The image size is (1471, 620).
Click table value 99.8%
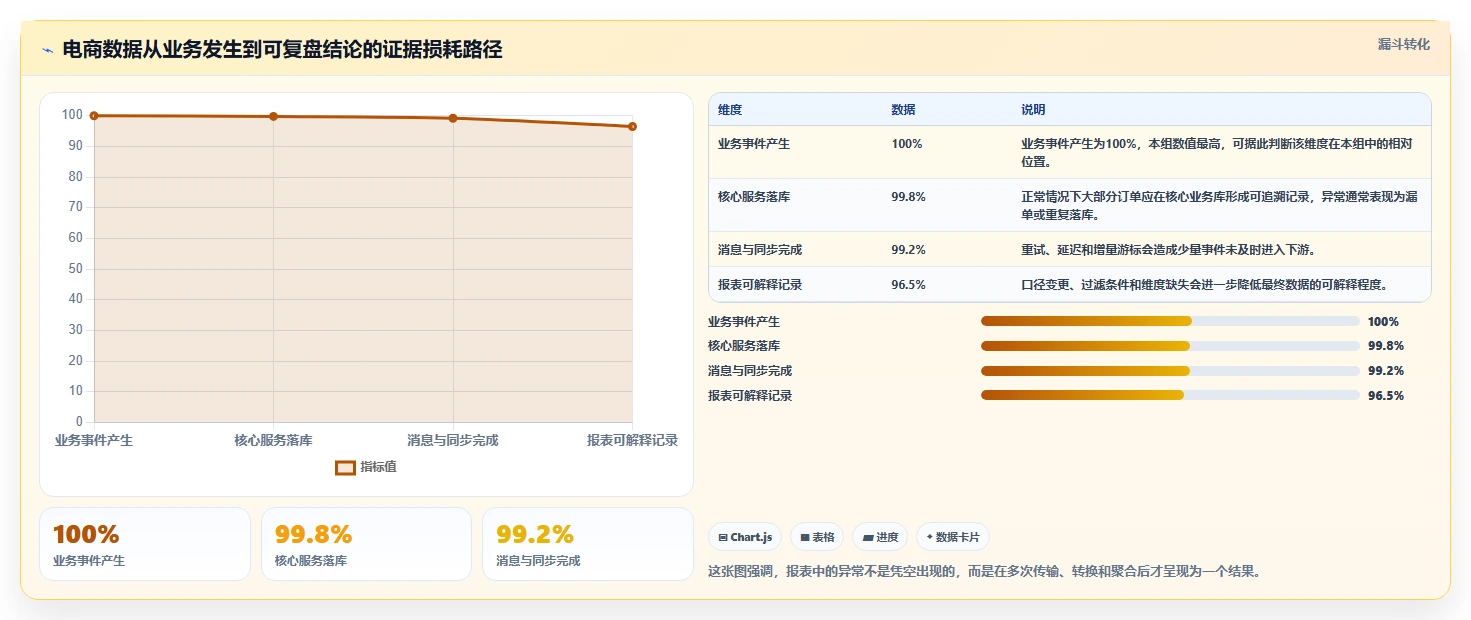(x=908, y=197)
